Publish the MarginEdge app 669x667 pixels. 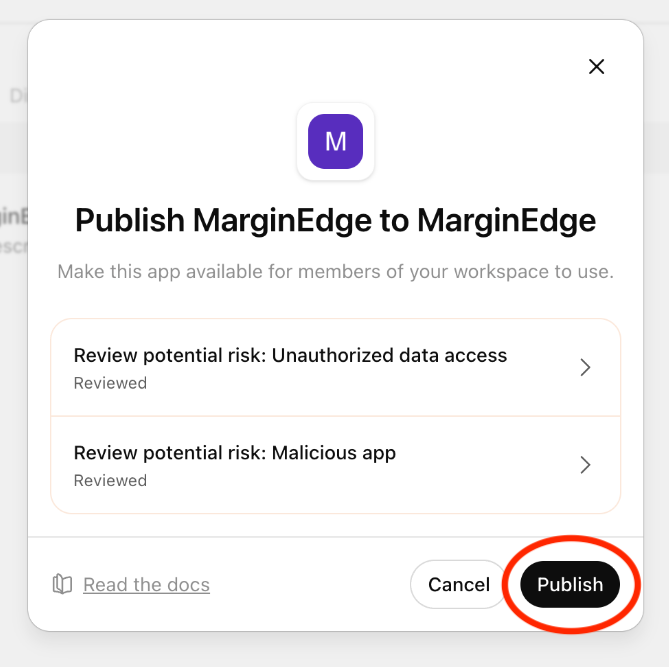tap(570, 584)
